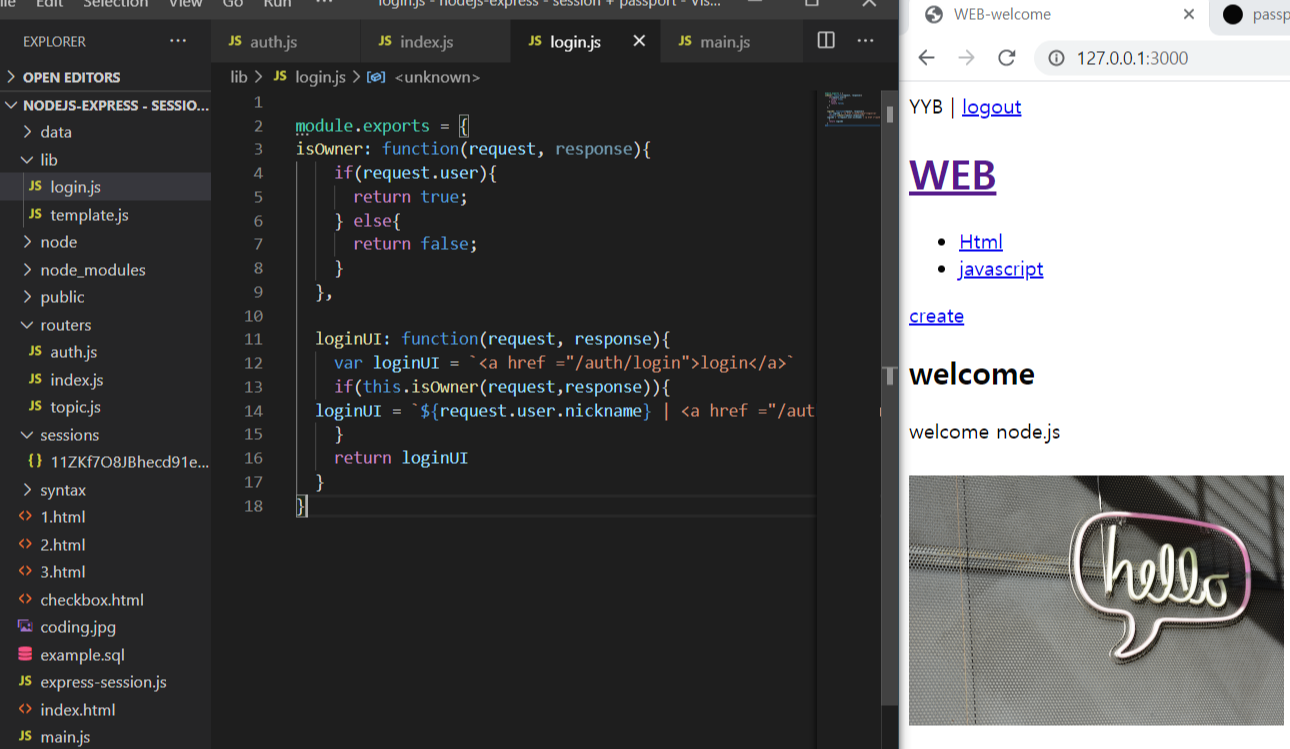Open main.js file in explorer
Viewport: 1290px width, 749px height.
click(65, 737)
